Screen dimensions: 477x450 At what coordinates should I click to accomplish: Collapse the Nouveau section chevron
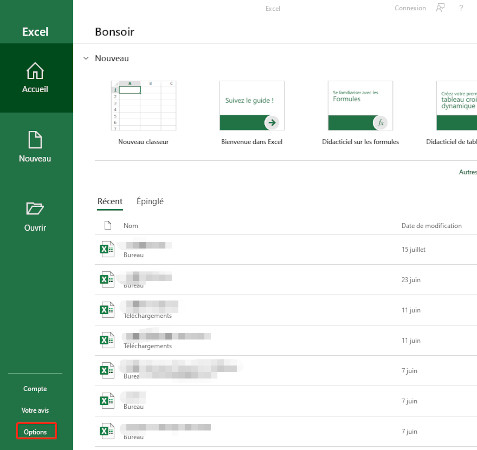pyautogui.click(x=86, y=58)
